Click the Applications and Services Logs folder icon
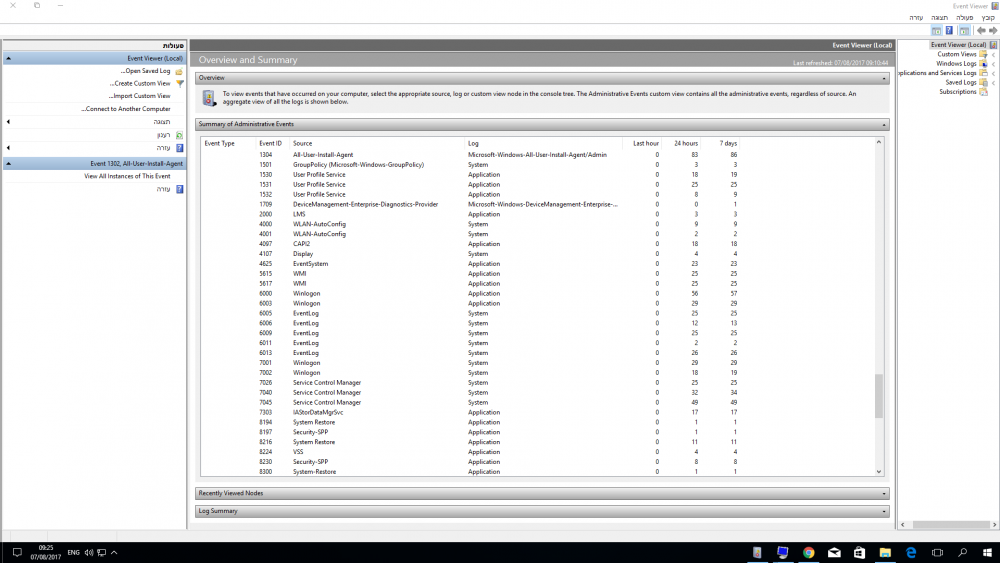The image size is (1000, 563). pyautogui.click(x=983, y=73)
